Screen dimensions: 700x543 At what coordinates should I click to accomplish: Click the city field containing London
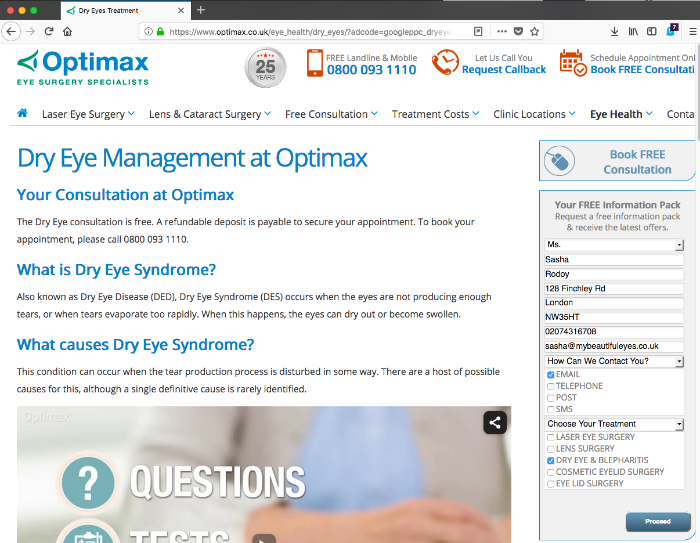(614, 303)
